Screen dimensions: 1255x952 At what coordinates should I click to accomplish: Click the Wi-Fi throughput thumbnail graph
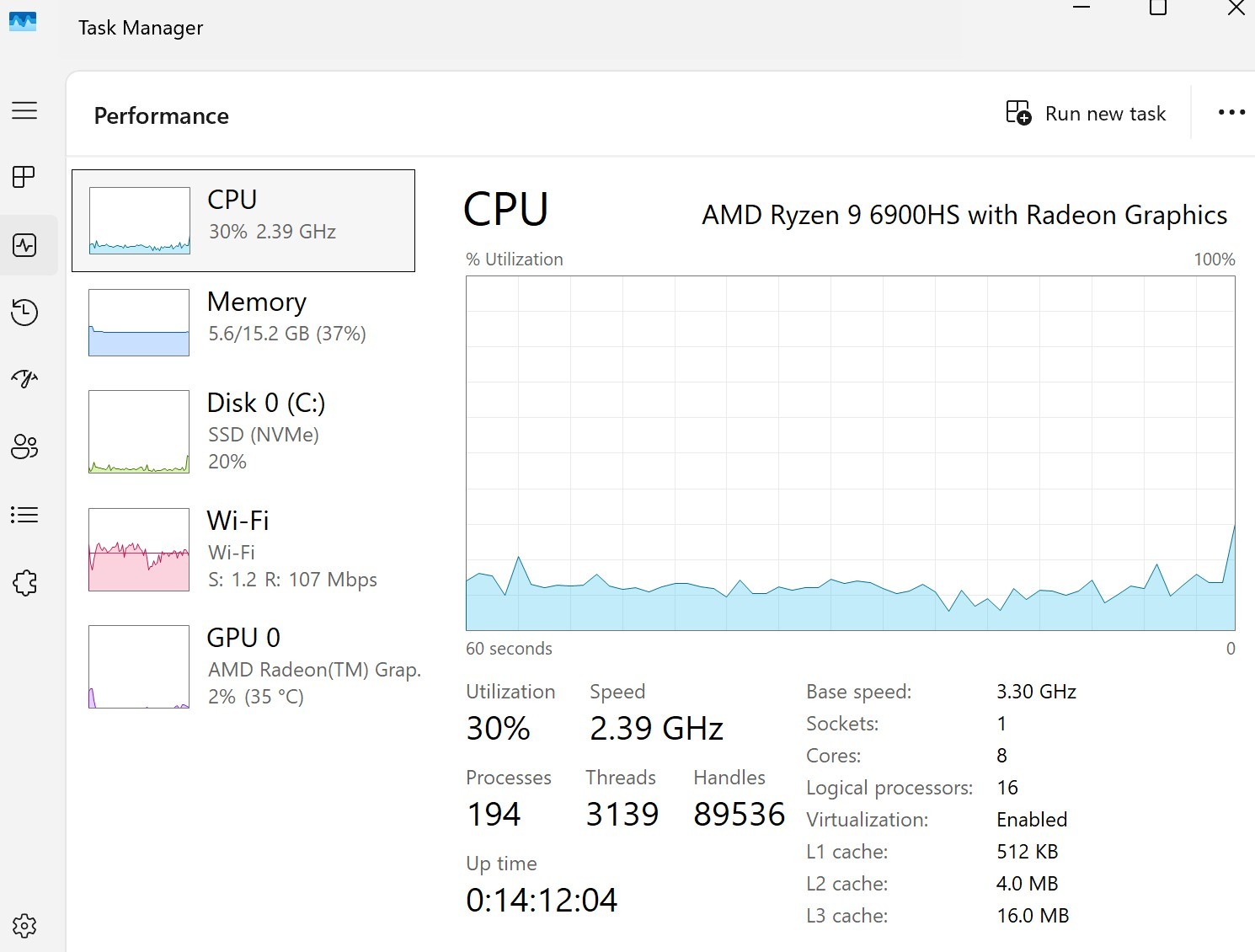(x=139, y=549)
